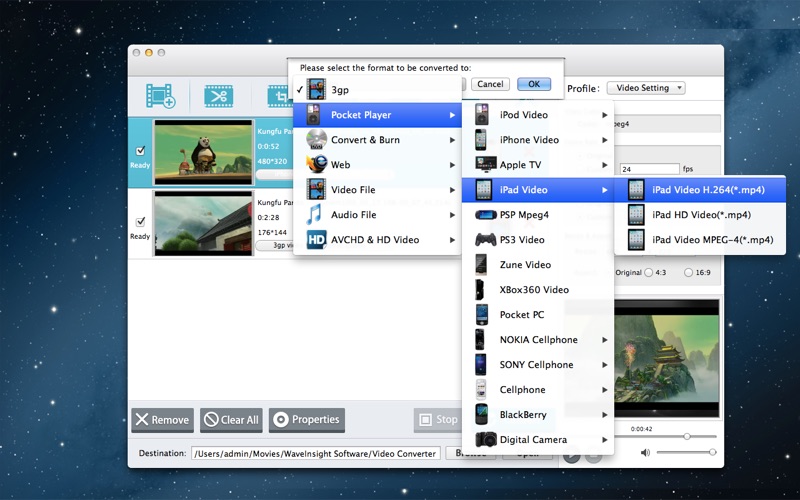Click the Add Video film icon in toolbar
This screenshot has width=800, height=500.
pos(161,96)
